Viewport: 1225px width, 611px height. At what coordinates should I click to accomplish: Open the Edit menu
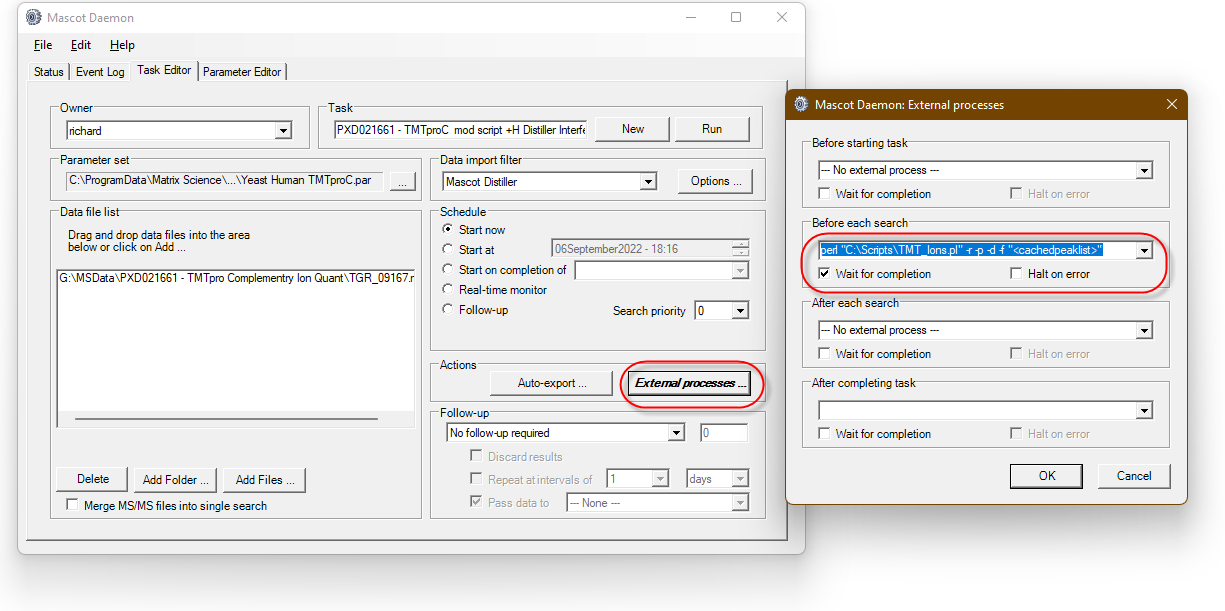tap(80, 45)
